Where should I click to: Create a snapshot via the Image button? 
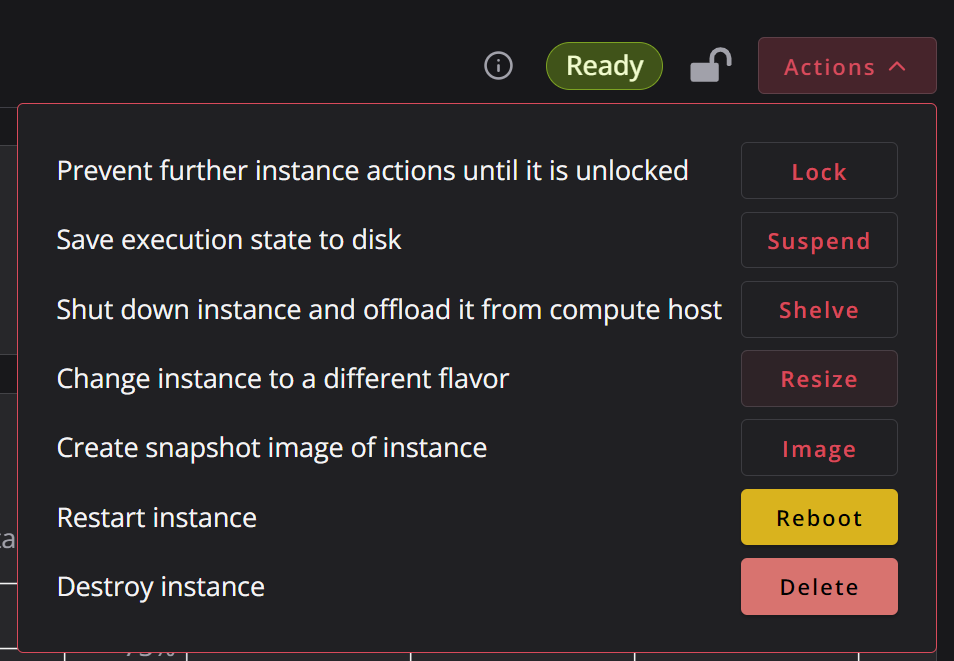coord(819,448)
